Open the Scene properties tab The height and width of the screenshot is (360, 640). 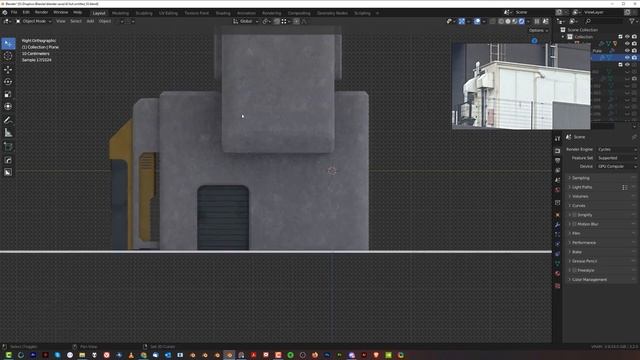tap(558, 180)
